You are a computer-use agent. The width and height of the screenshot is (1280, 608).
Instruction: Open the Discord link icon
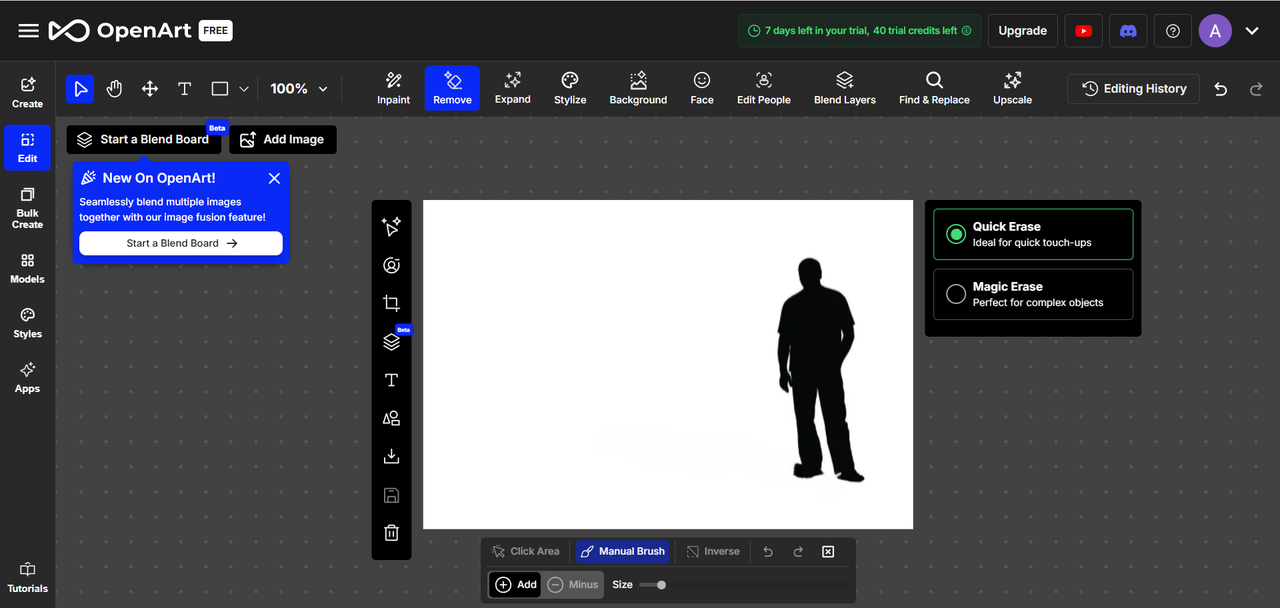[1128, 31]
